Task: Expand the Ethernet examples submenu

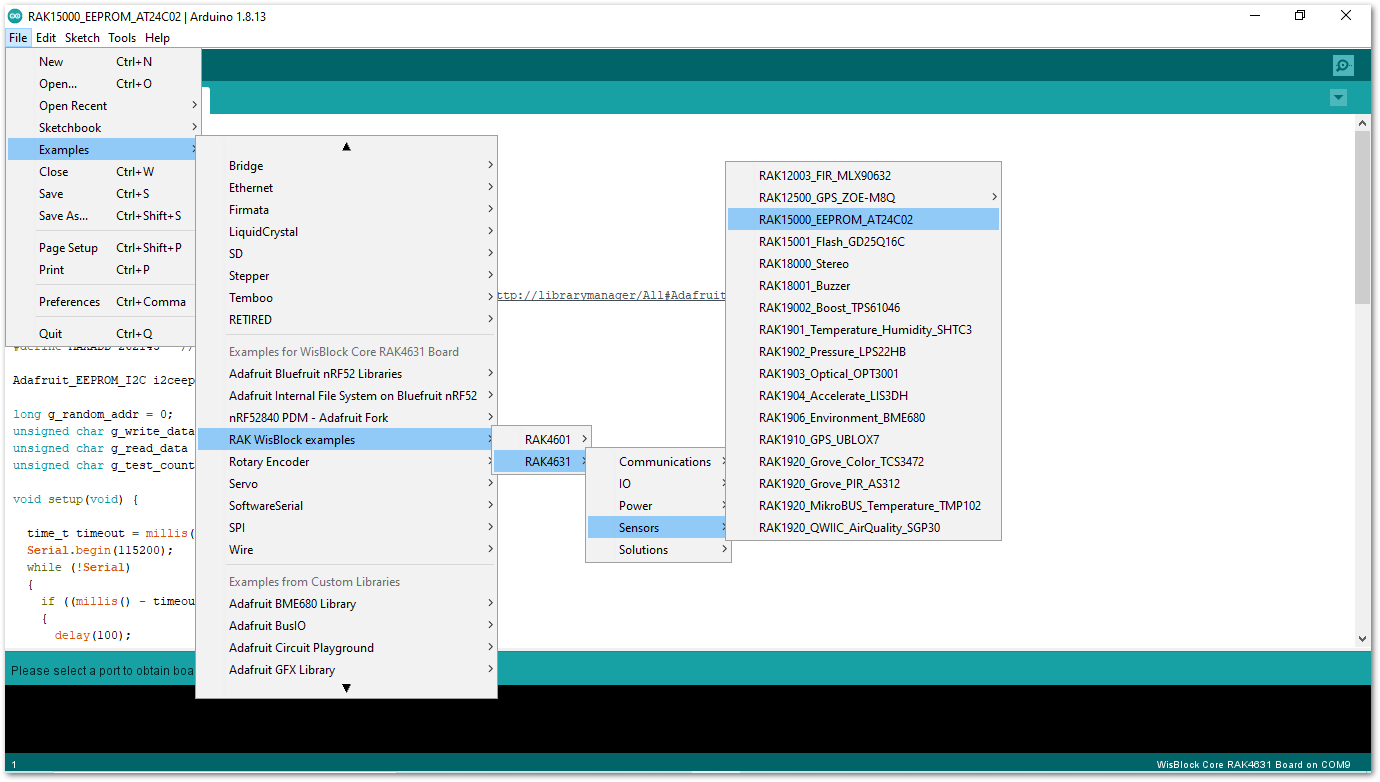Action: 346,188
